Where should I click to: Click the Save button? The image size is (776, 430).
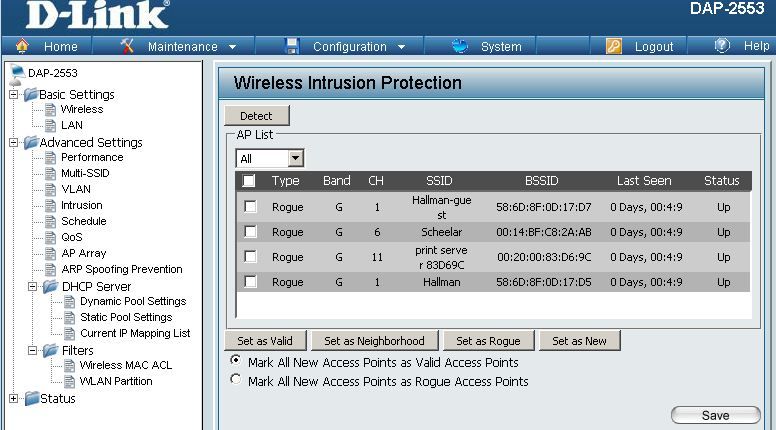(716, 415)
